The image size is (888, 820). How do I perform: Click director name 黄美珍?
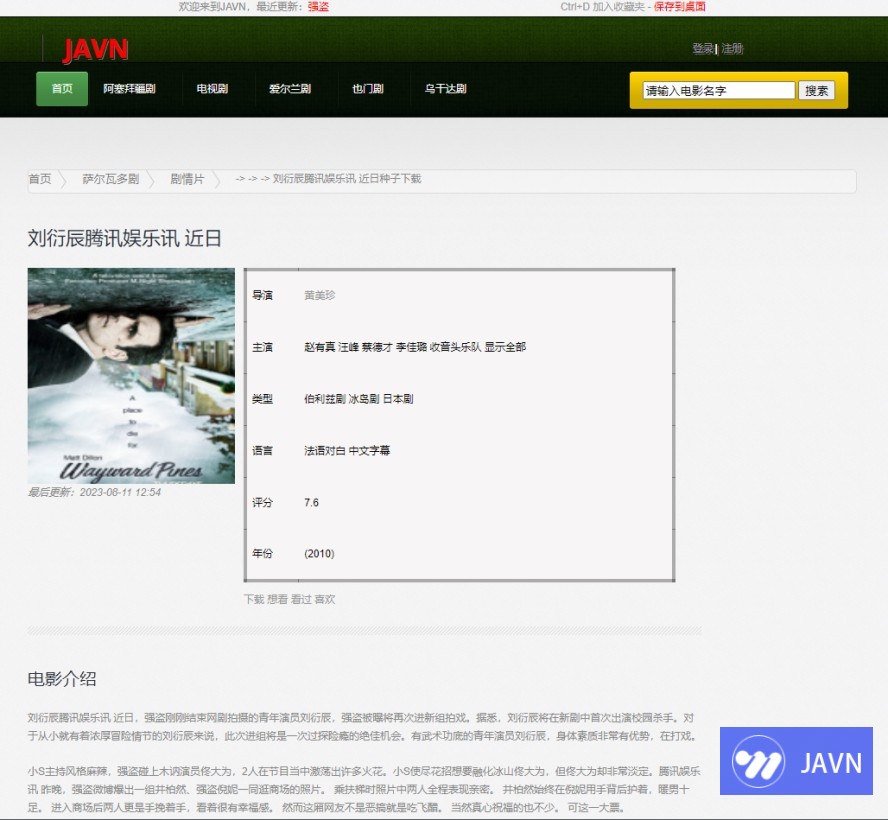click(319, 295)
